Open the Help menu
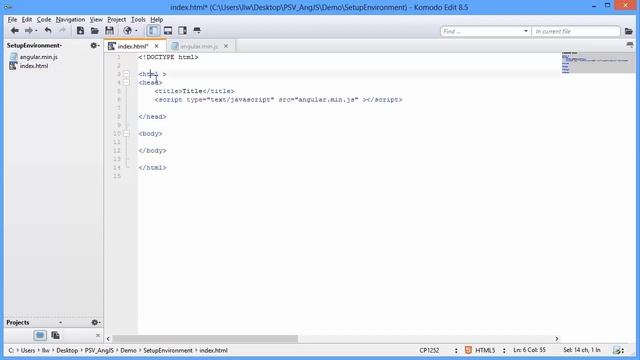The image size is (640, 360). (x=157, y=20)
